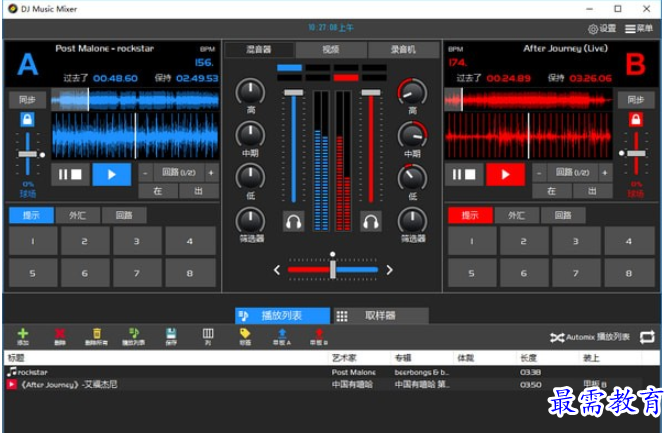Select the sampler (取样器) tab
The image size is (672, 433).
pyautogui.click(x=380, y=316)
